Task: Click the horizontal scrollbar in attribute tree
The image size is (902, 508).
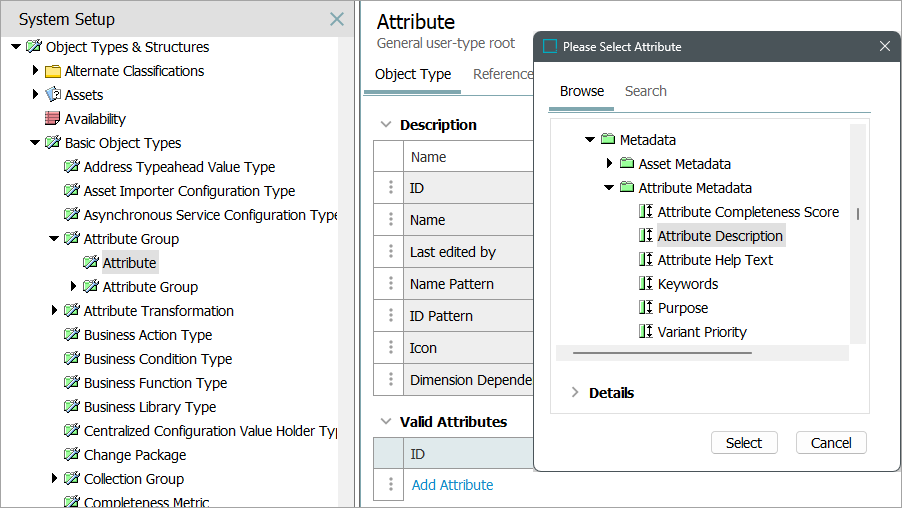Action: coord(661,353)
